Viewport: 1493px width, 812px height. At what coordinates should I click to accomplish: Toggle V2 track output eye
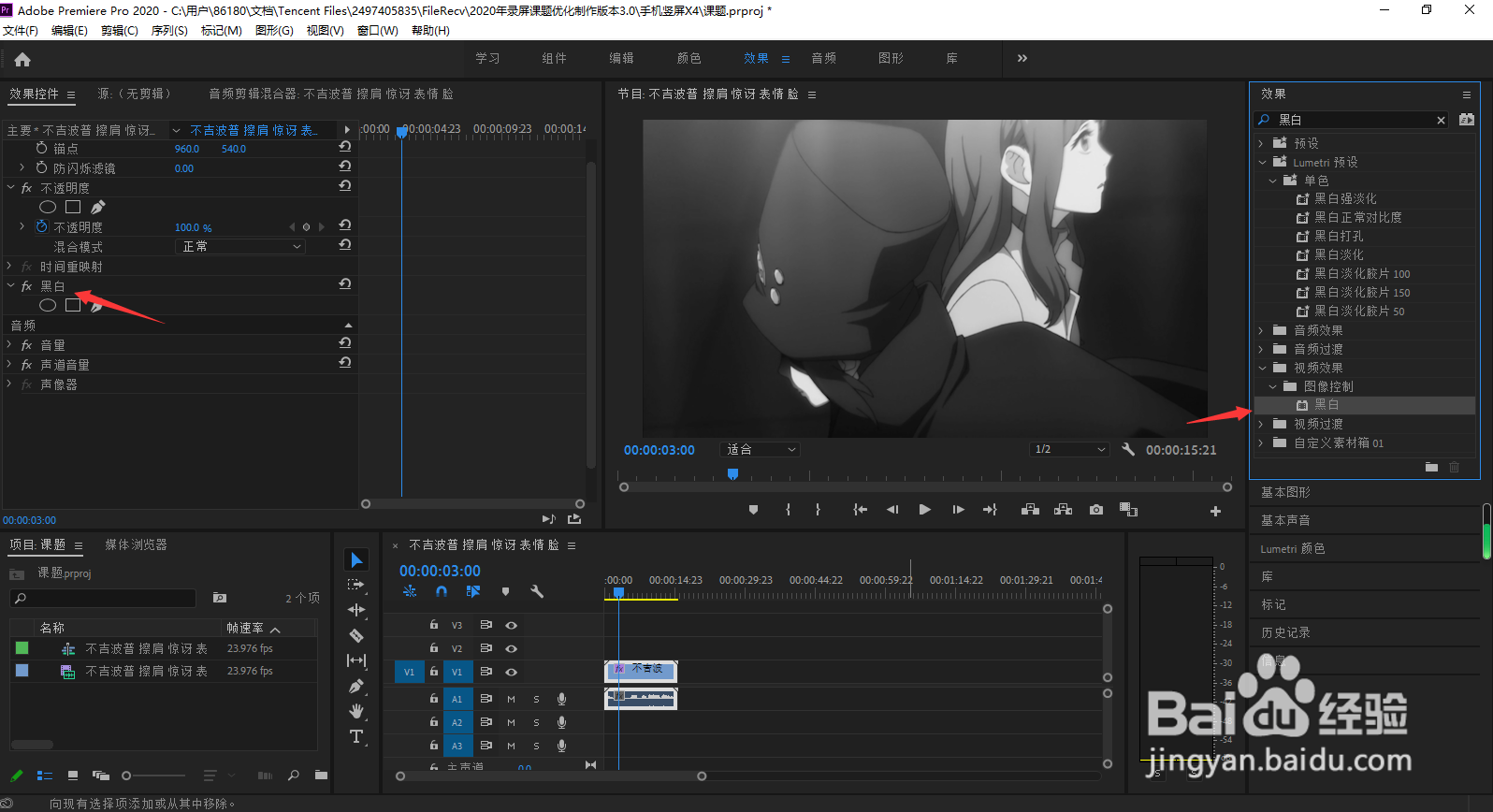pos(511,648)
